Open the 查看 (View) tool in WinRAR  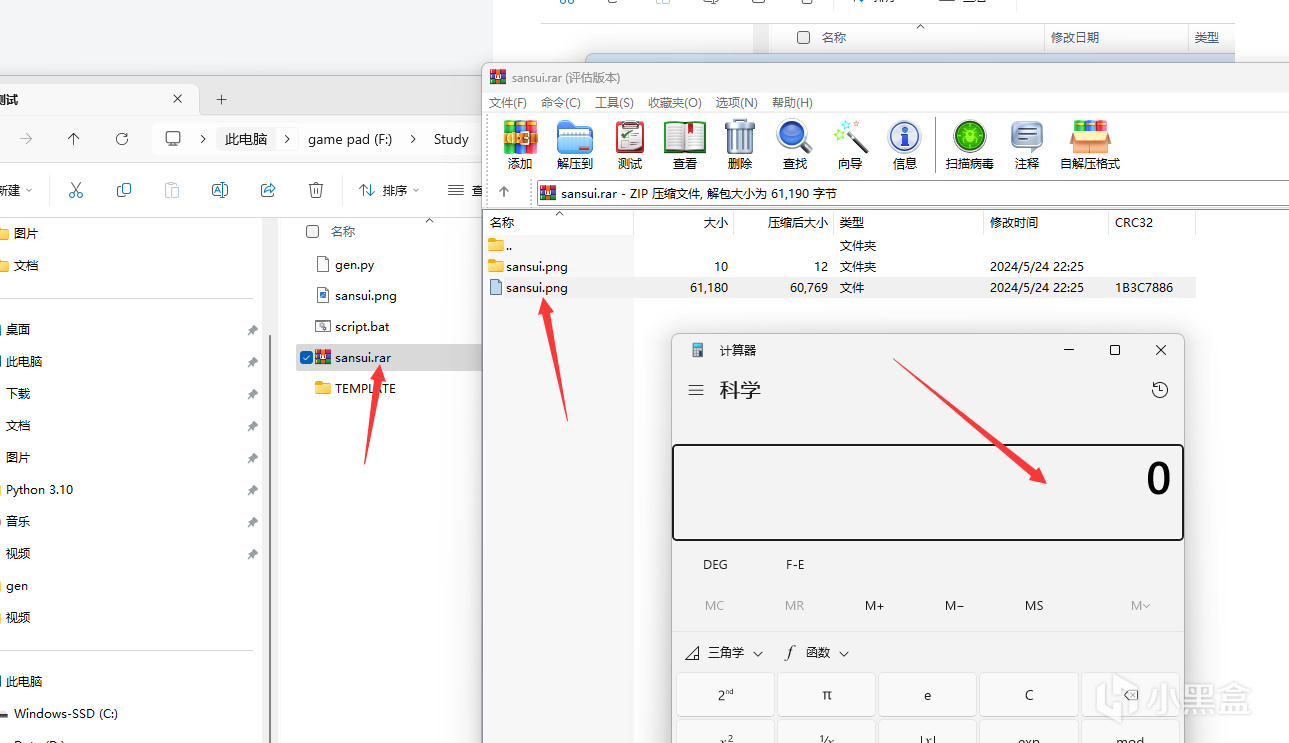685,145
